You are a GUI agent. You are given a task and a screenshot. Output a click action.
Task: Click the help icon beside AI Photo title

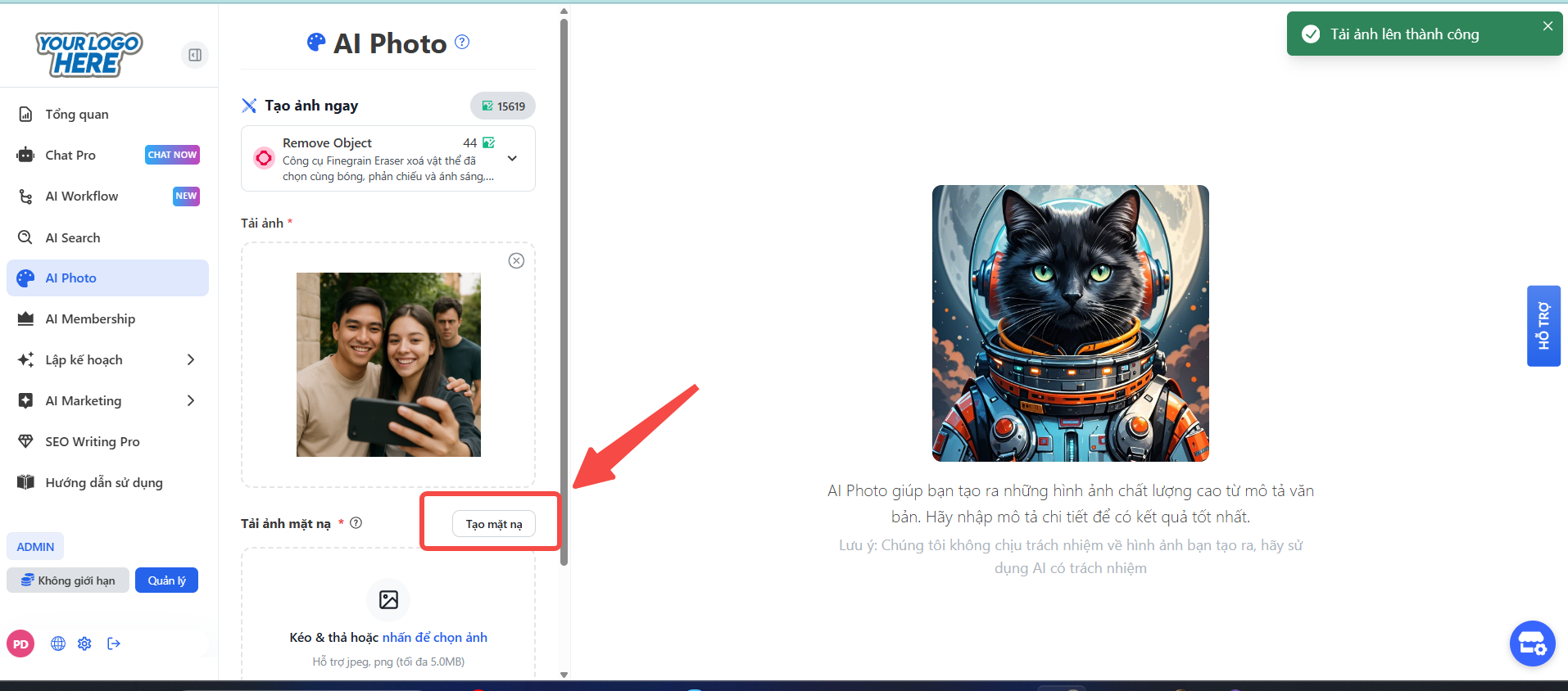point(462,42)
